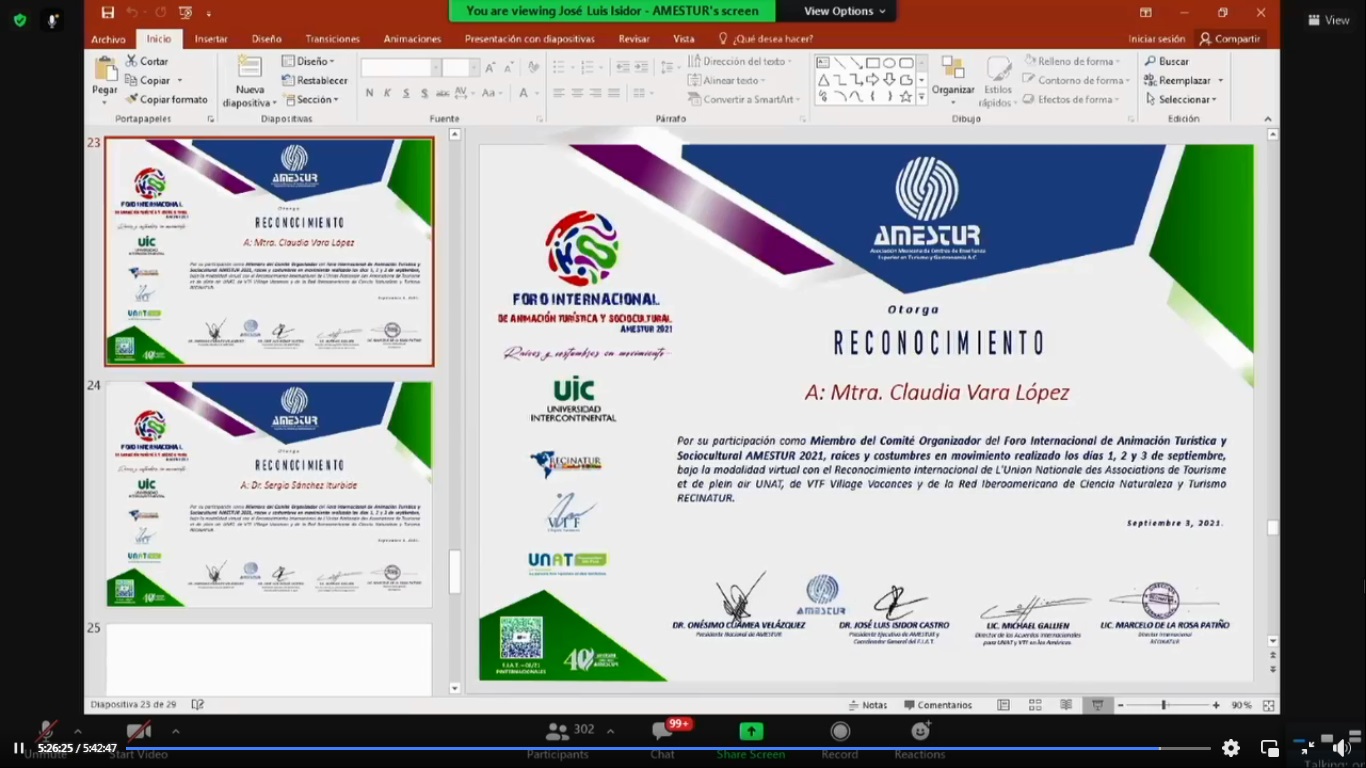Image resolution: width=1366 pixels, height=768 pixels.
Task: Switch to reading view icon in status bar
Action: (1066, 705)
